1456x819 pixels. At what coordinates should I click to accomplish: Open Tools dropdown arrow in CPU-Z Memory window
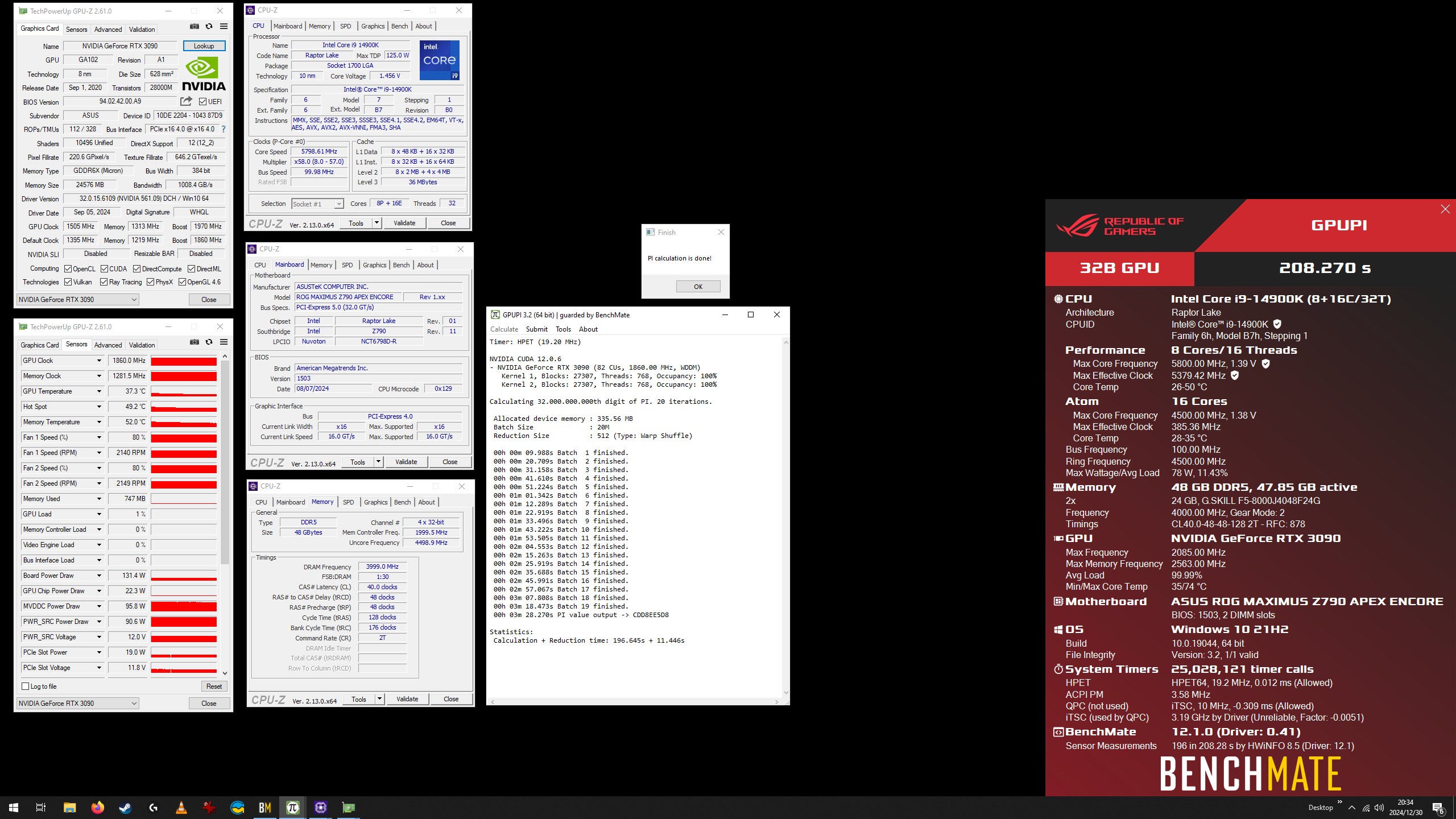coord(379,699)
